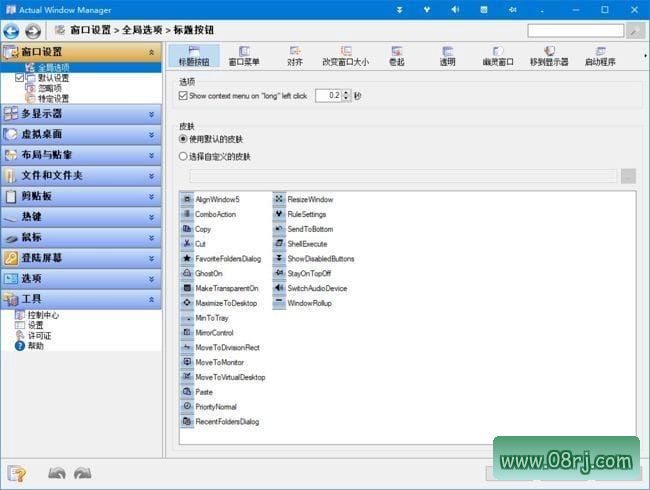Select MaximizeToDesktop icon
Viewport: 650px width, 490px height.
pyautogui.click(x=187, y=303)
